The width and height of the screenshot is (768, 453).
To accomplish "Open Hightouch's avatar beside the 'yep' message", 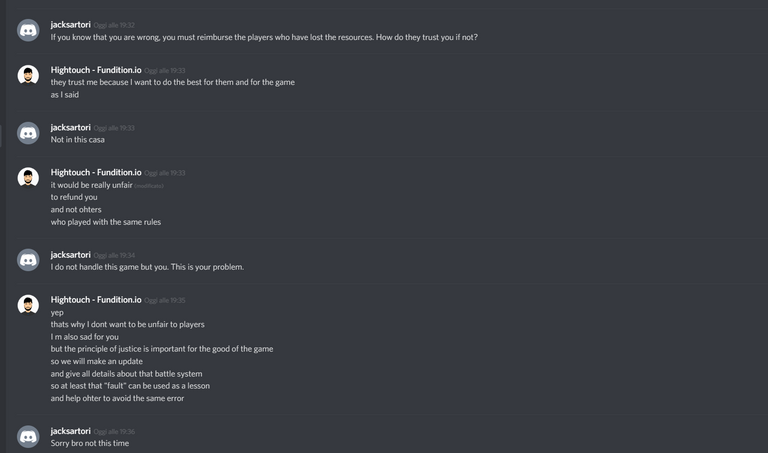I will pos(28,305).
